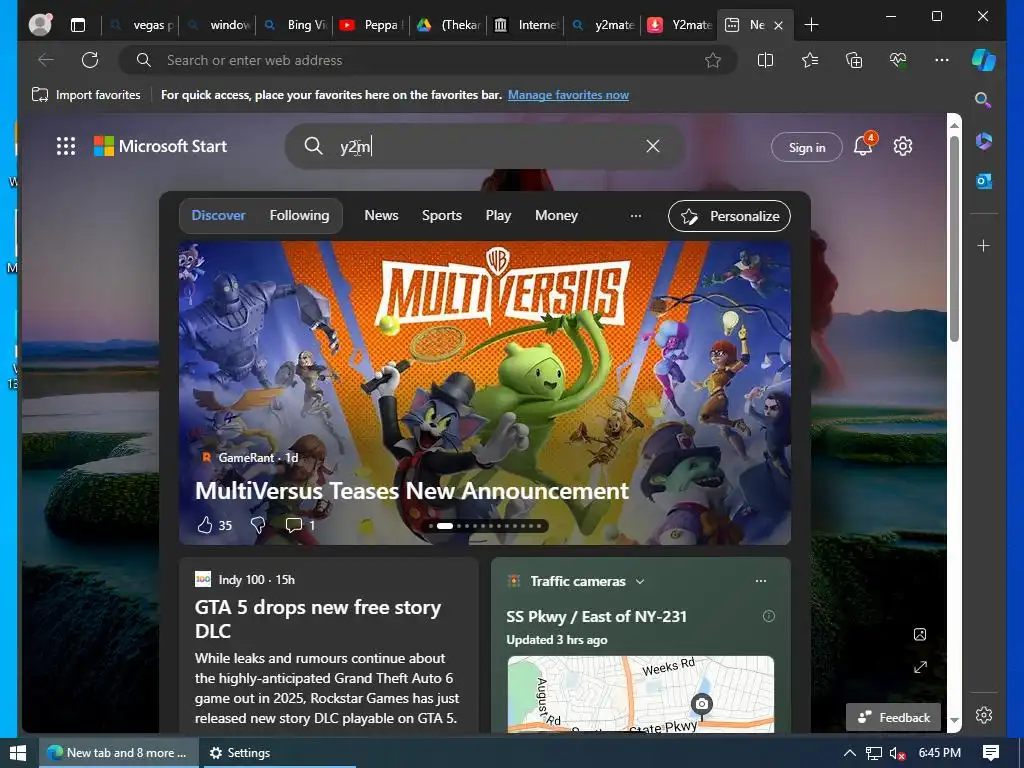Switch to the Thekar Drive tab
Image resolution: width=1024 pixels, height=768 pixels.
pos(449,25)
